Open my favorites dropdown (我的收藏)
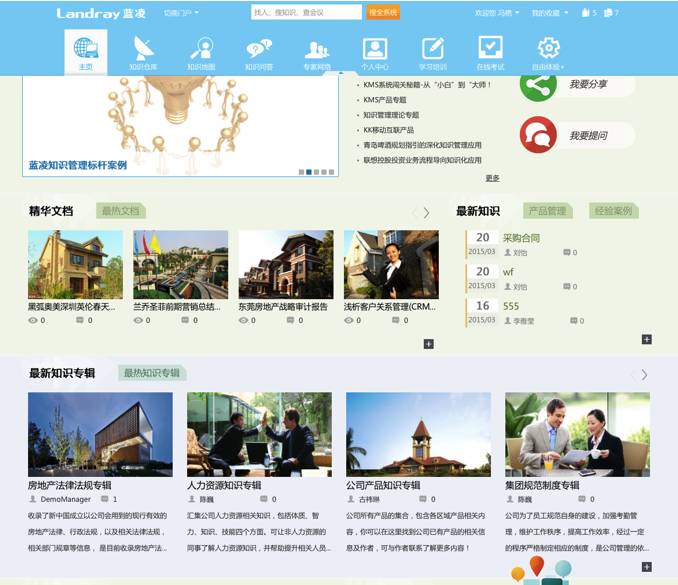This screenshot has height=585, width=678. (550, 13)
